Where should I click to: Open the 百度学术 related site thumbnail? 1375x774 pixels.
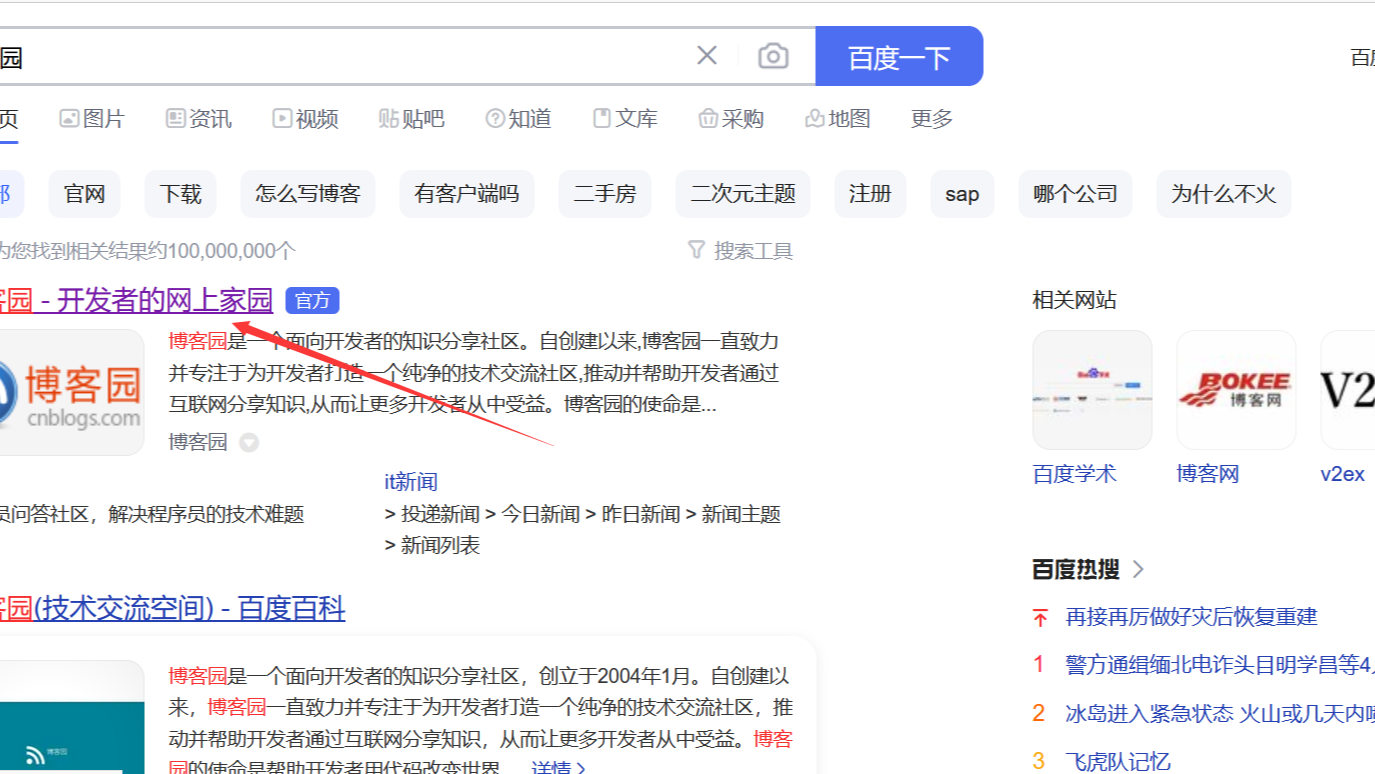point(1092,390)
